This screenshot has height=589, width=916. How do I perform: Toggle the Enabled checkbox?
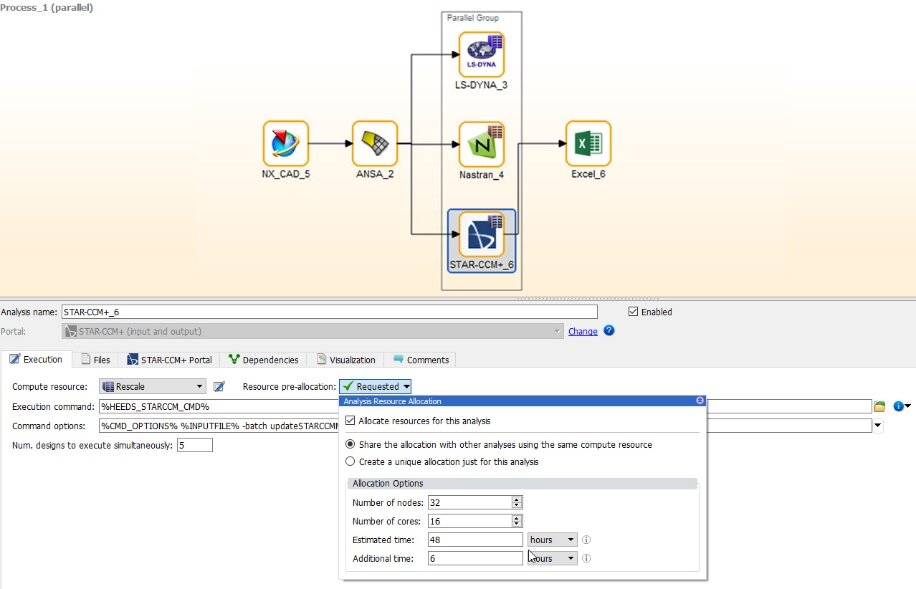point(633,311)
